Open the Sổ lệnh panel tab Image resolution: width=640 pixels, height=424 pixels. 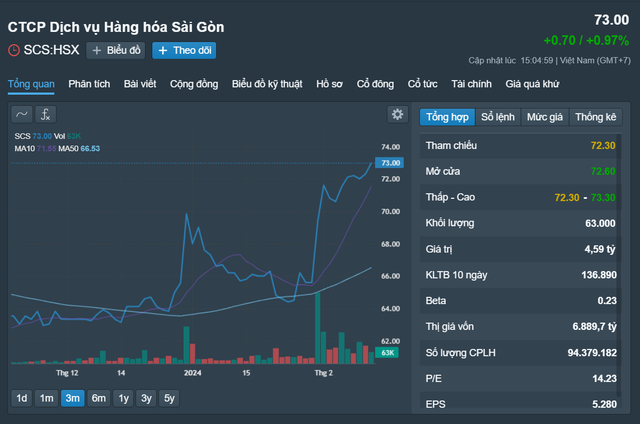tap(498, 117)
